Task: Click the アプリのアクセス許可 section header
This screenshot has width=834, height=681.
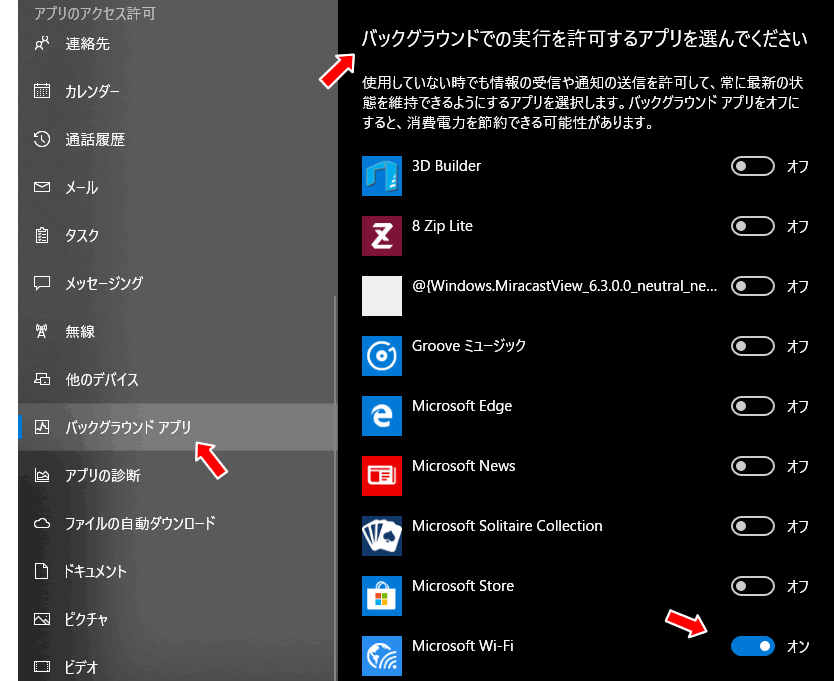Action: click(x=94, y=13)
